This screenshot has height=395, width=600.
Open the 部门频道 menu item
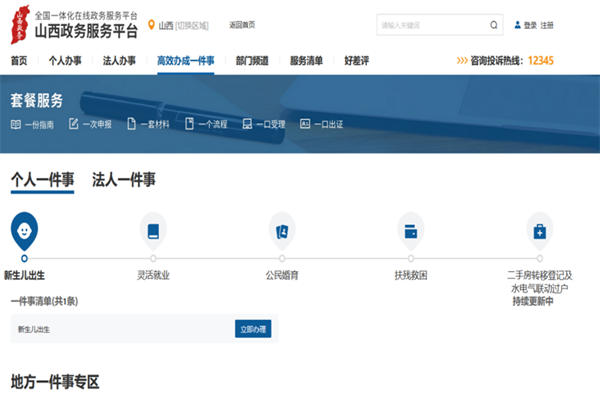pyautogui.click(x=252, y=60)
